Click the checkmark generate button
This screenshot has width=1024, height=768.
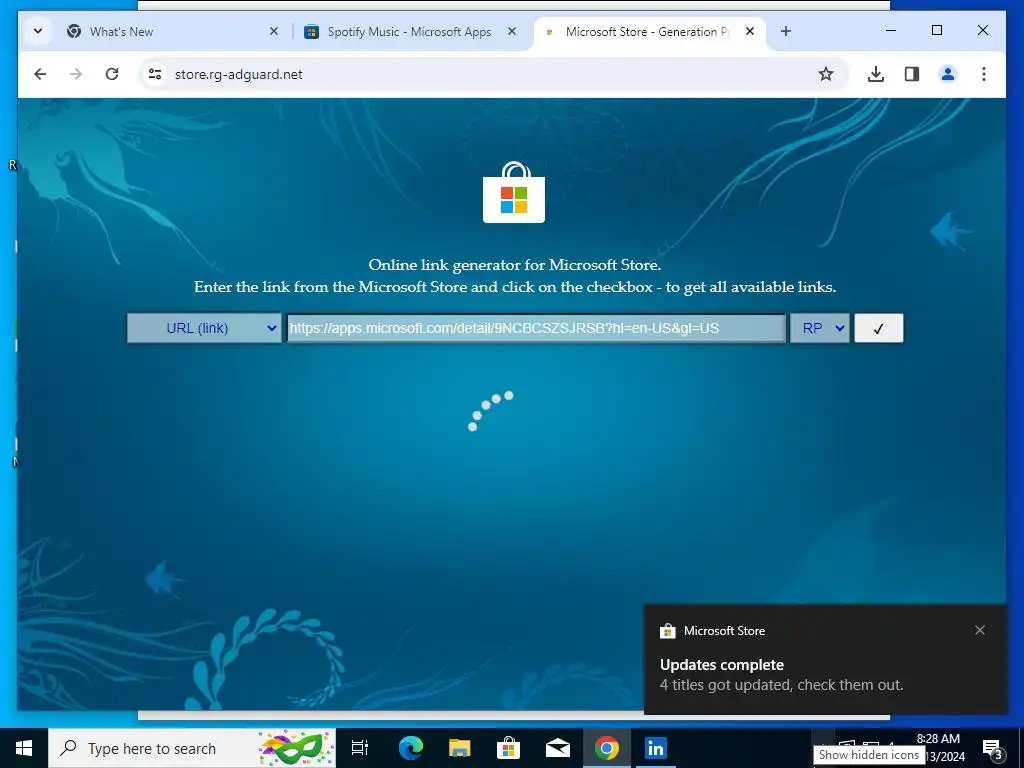(878, 328)
